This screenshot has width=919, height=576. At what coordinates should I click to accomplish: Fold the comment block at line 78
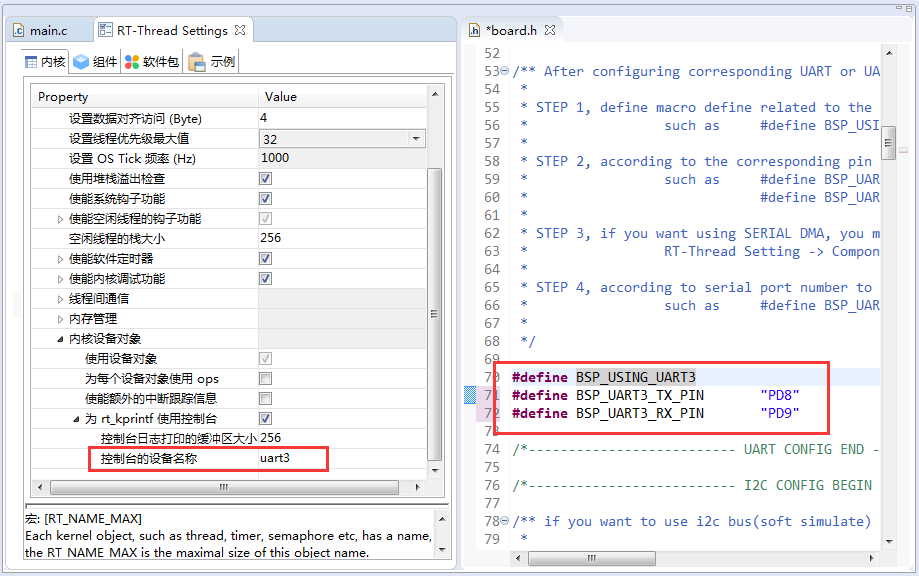pos(504,522)
